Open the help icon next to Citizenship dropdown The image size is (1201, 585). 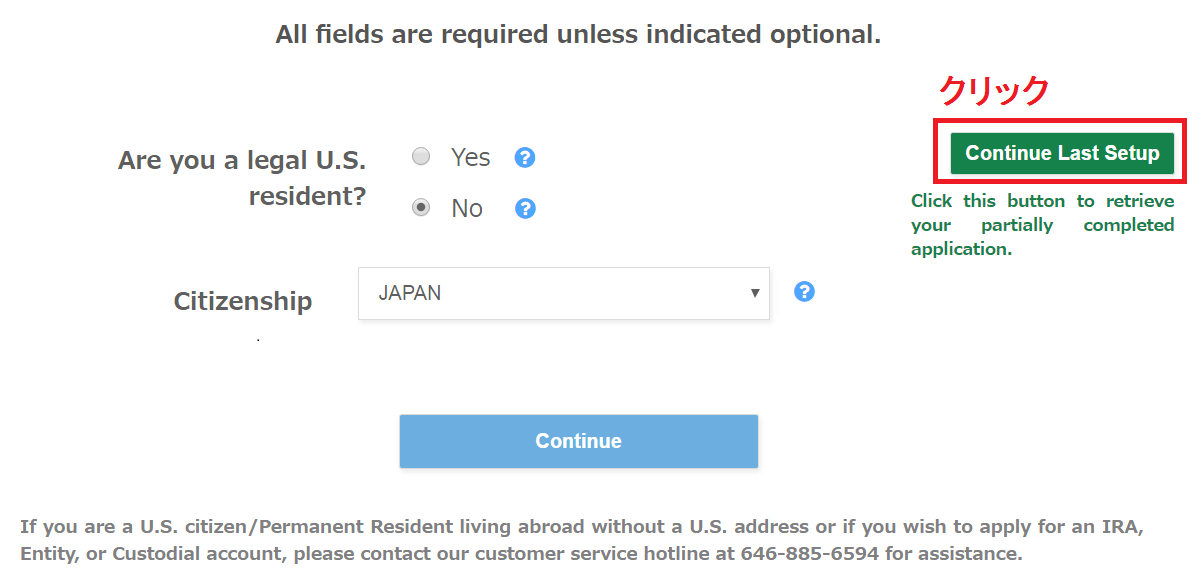pyautogui.click(x=804, y=292)
